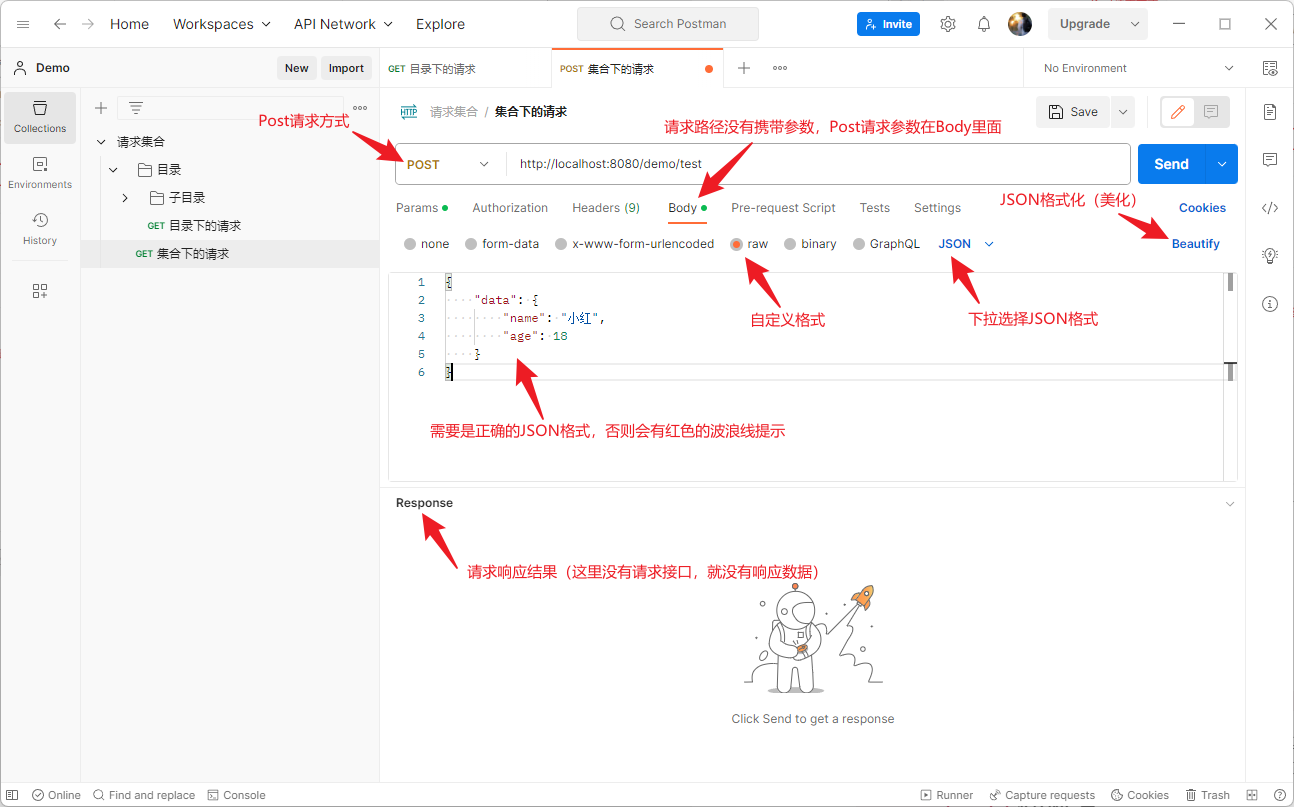Open Documentation icon in right sidebar
The height and width of the screenshot is (807, 1294).
click(1270, 112)
